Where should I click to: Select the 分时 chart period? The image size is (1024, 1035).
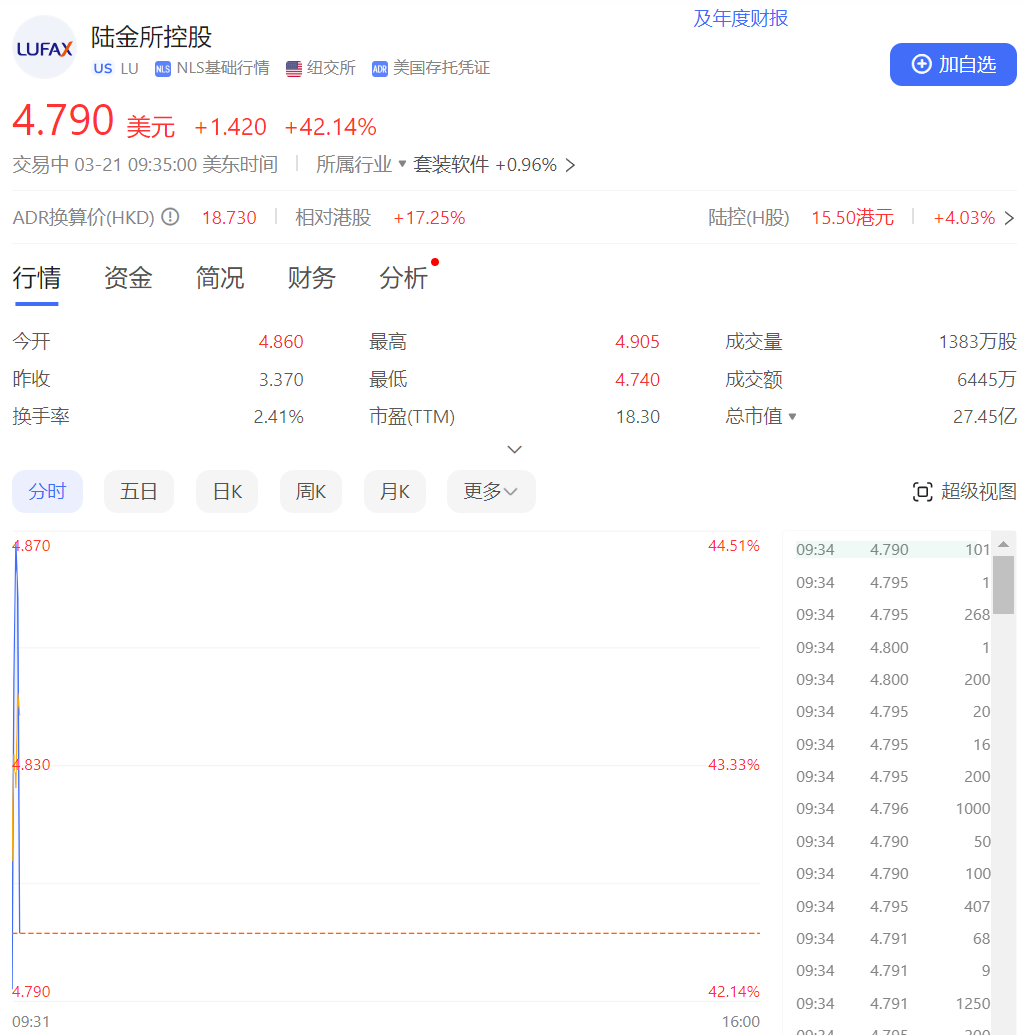(x=48, y=491)
